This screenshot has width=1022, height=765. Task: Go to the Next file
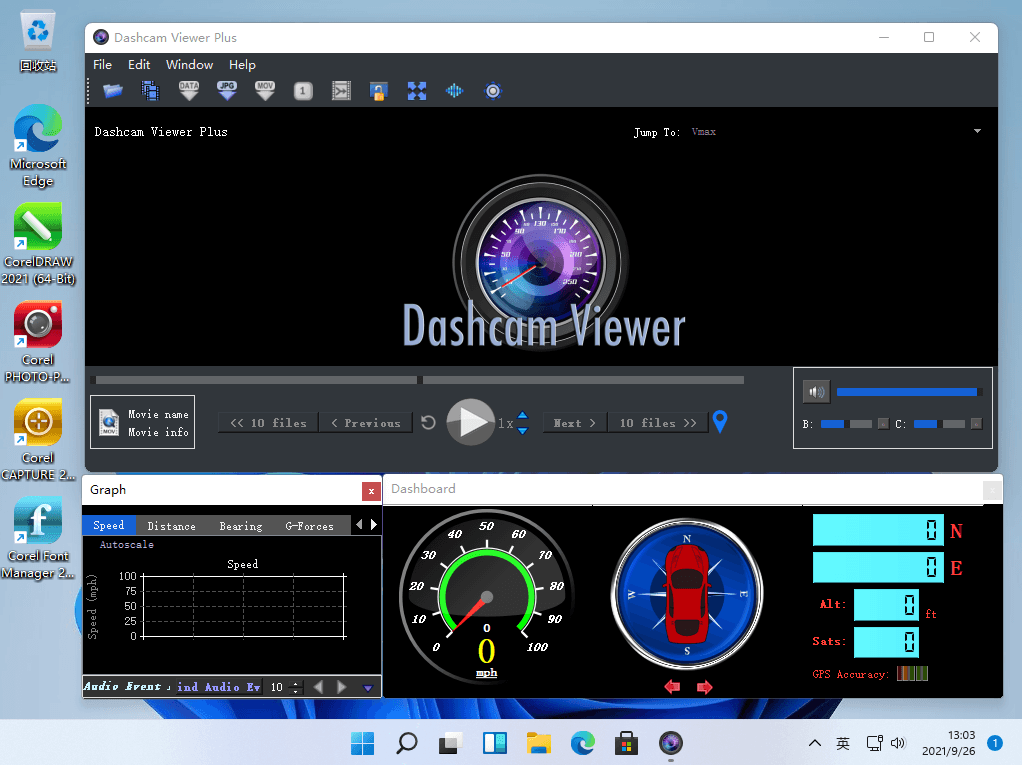(574, 423)
